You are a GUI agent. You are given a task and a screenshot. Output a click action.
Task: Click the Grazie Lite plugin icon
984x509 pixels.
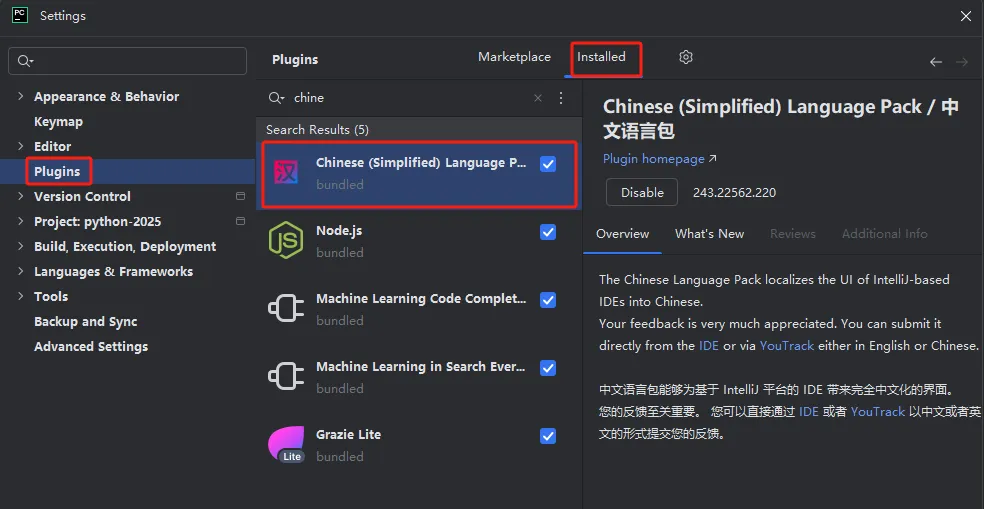pos(286,444)
